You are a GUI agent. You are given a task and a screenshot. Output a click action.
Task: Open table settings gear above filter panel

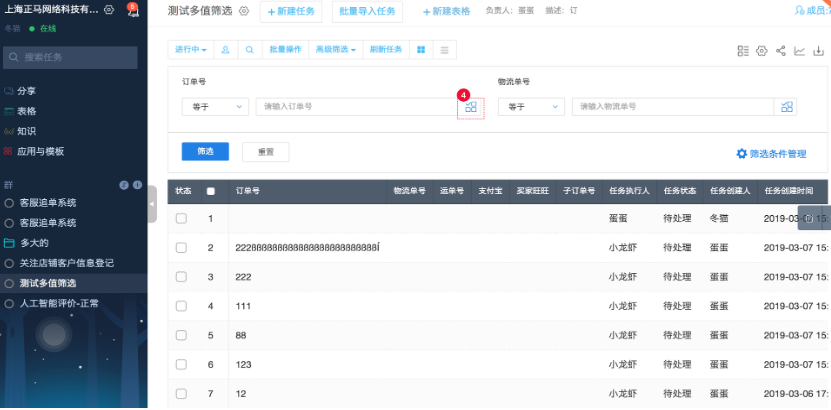pos(762,51)
